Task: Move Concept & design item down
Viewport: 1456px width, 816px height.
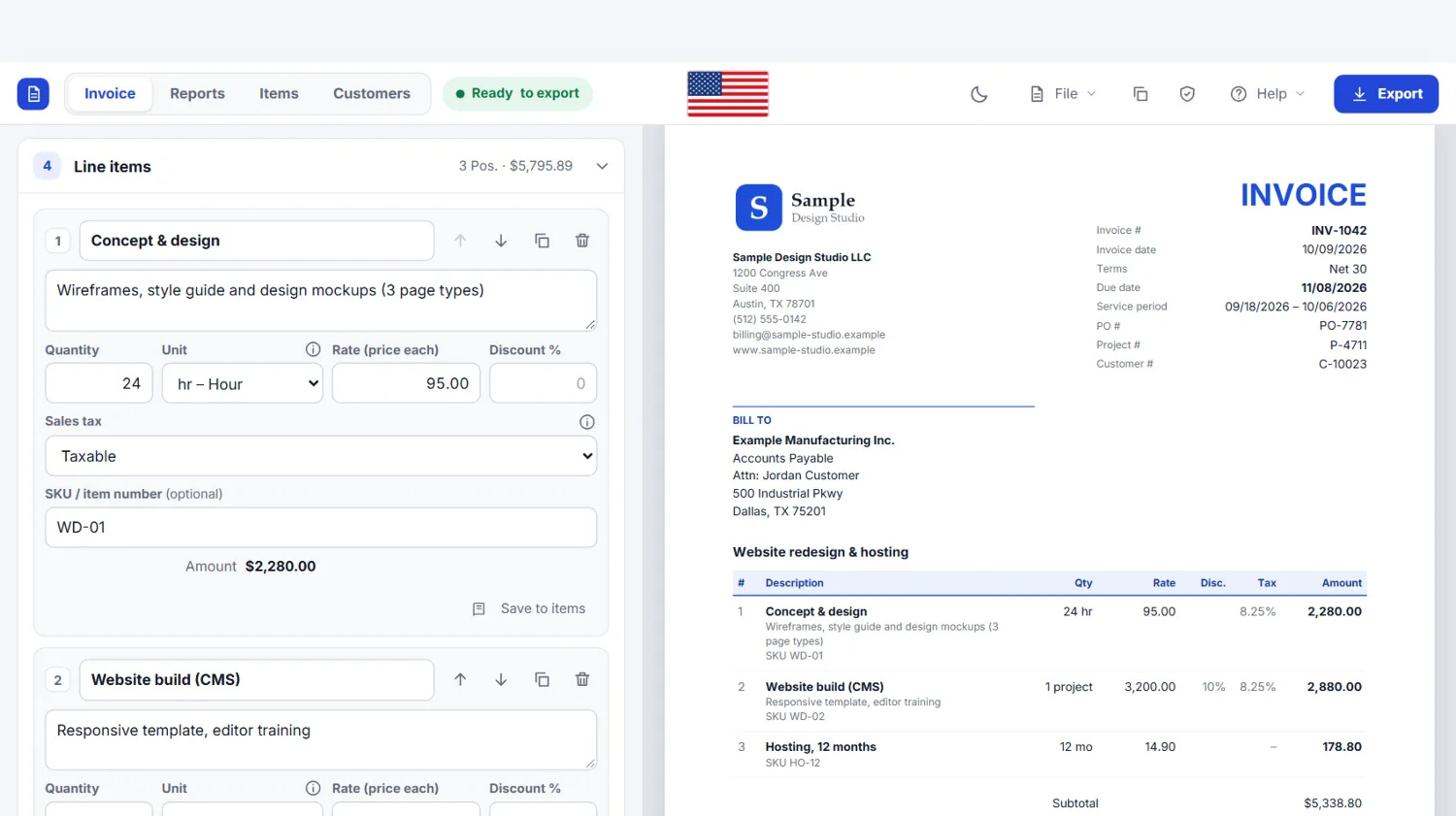Action: [501, 241]
